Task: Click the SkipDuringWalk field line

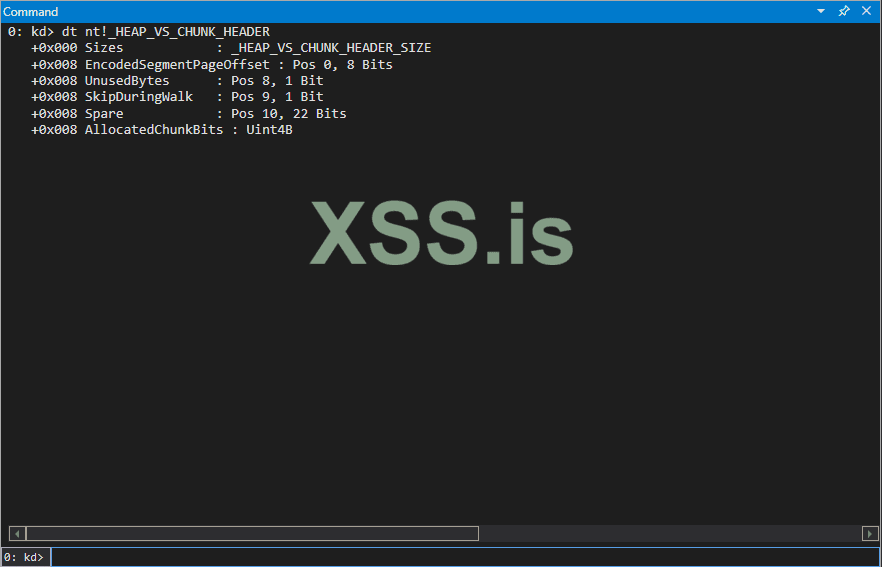Action: pos(177,97)
